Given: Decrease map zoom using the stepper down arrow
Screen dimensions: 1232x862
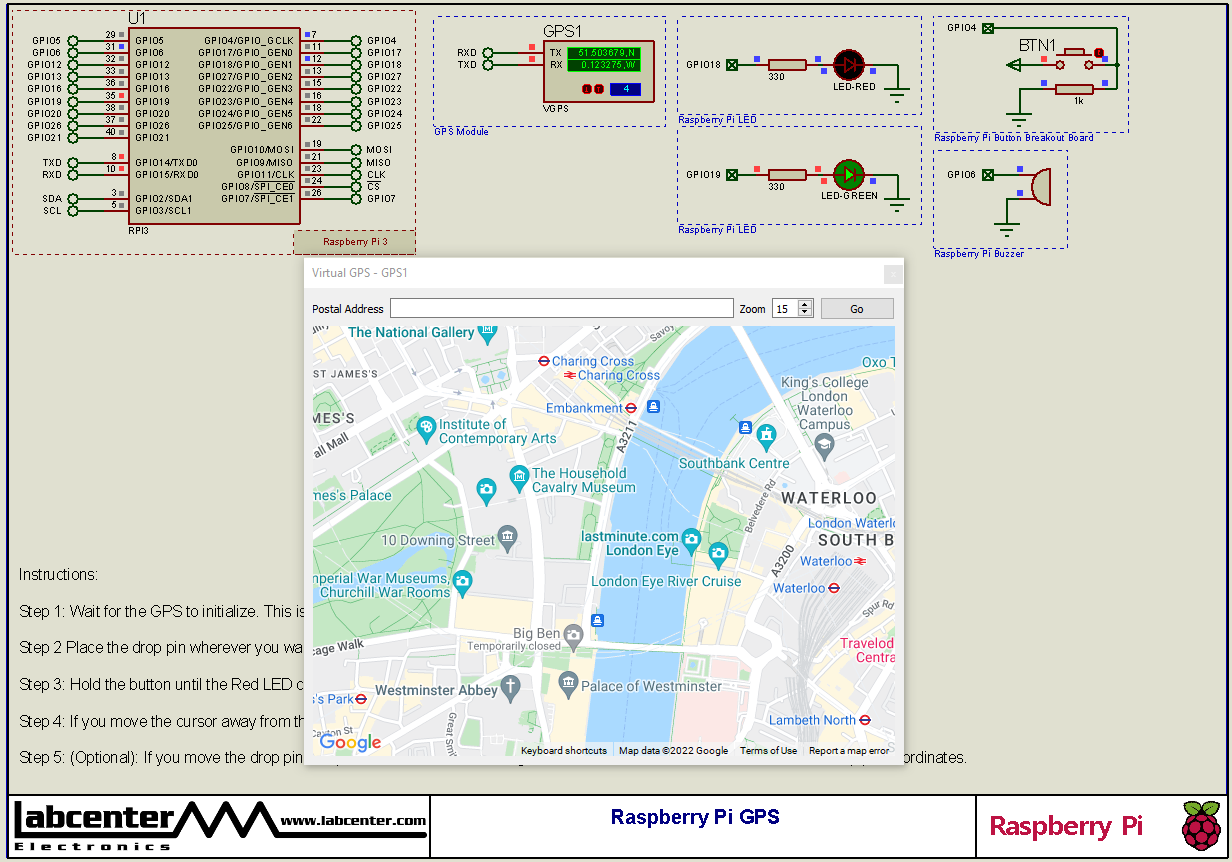Looking at the screenshot, I should point(805,312).
